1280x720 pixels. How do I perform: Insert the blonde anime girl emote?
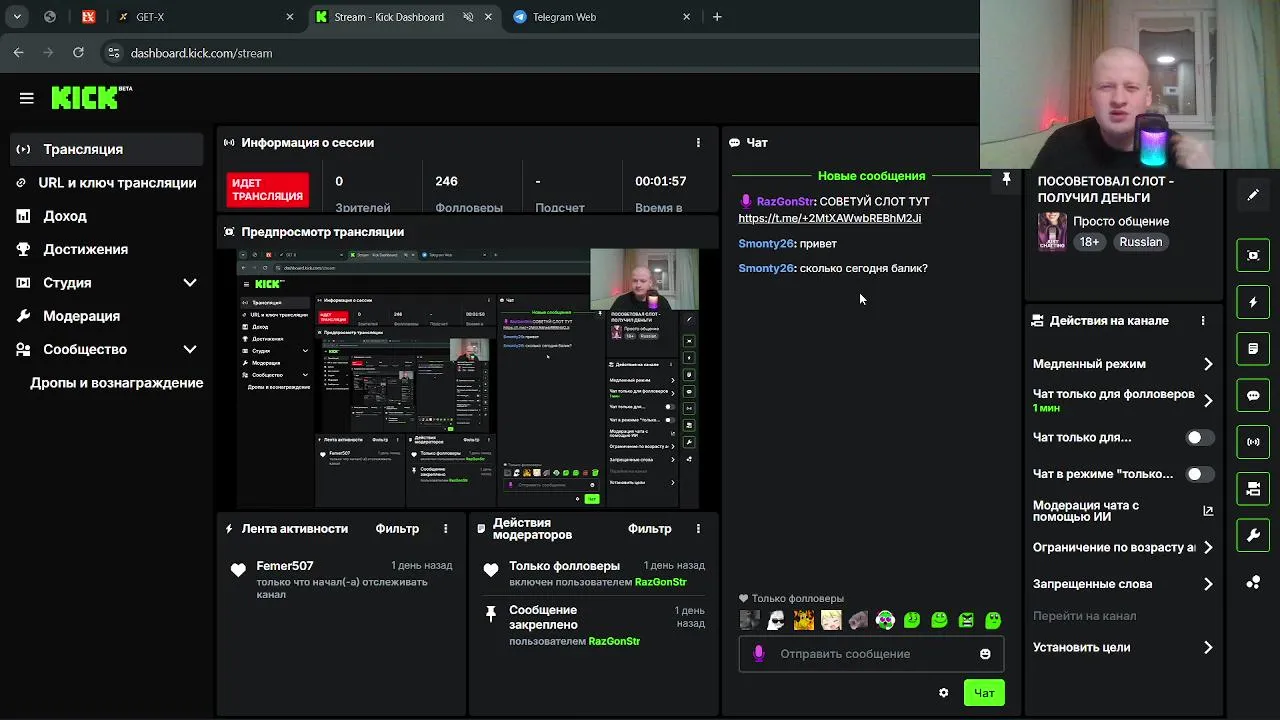(831, 621)
